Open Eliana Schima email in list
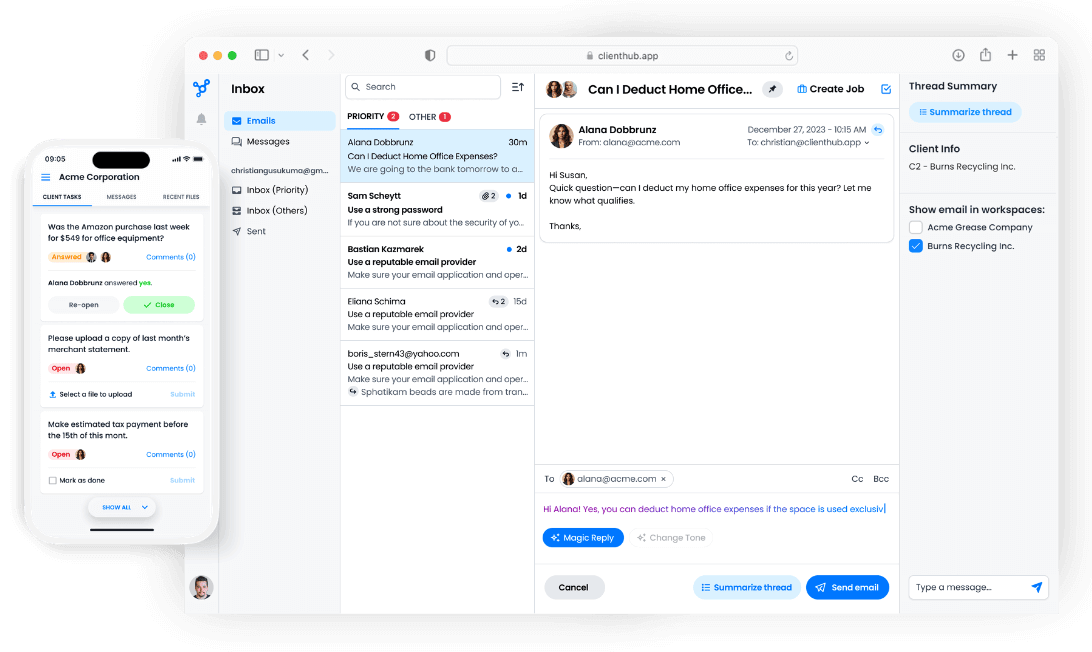 tap(437, 314)
